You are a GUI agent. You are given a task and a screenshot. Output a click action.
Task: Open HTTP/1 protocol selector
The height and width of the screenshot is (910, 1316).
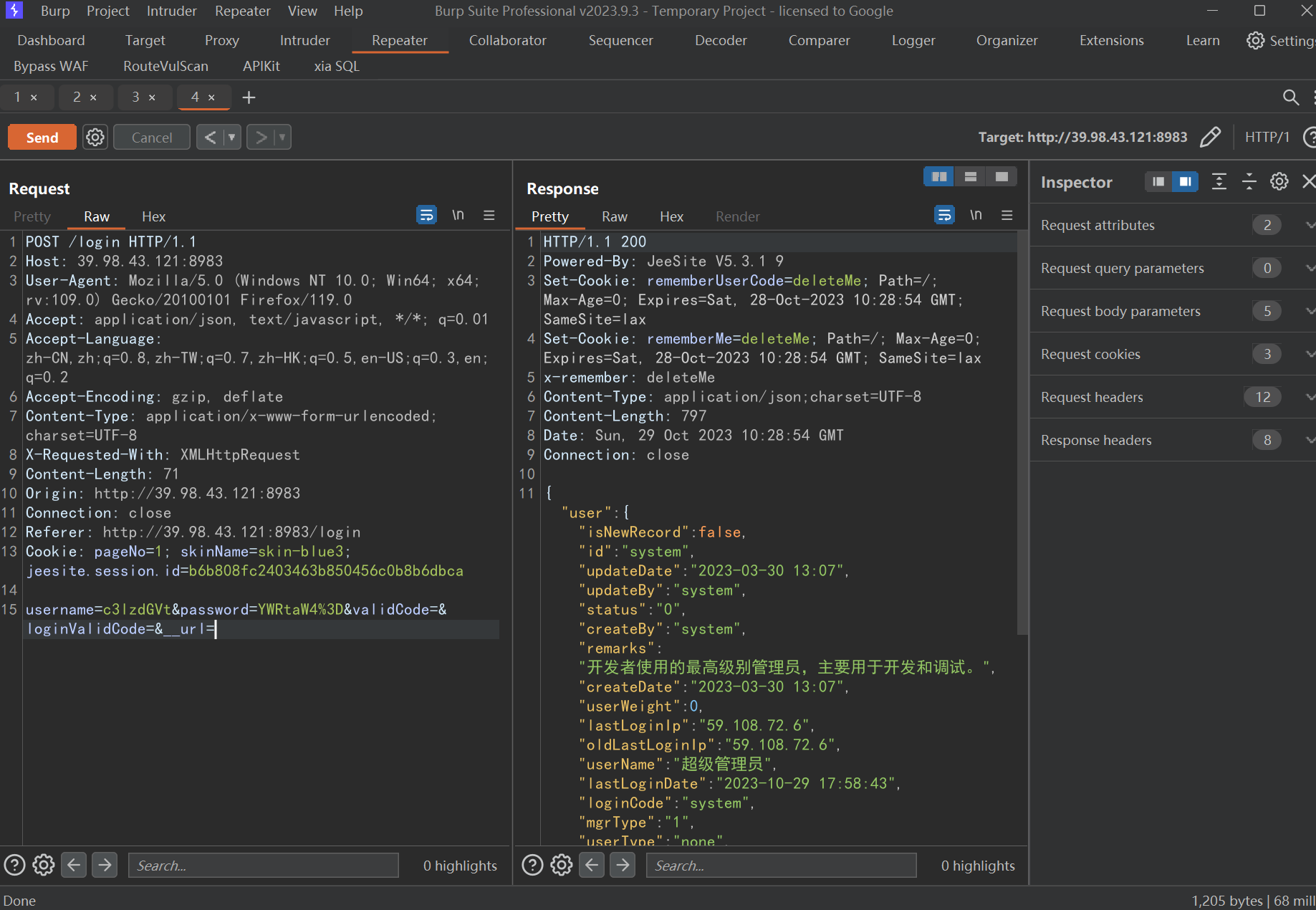[x=1267, y=137]
